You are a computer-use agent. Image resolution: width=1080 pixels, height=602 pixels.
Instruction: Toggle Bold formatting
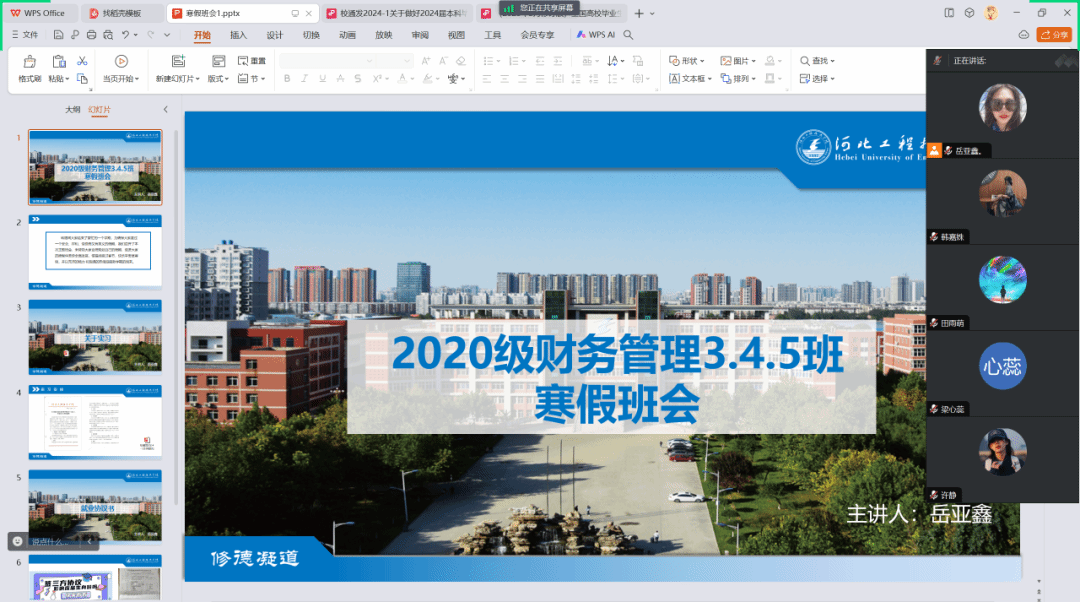point(285,79)
